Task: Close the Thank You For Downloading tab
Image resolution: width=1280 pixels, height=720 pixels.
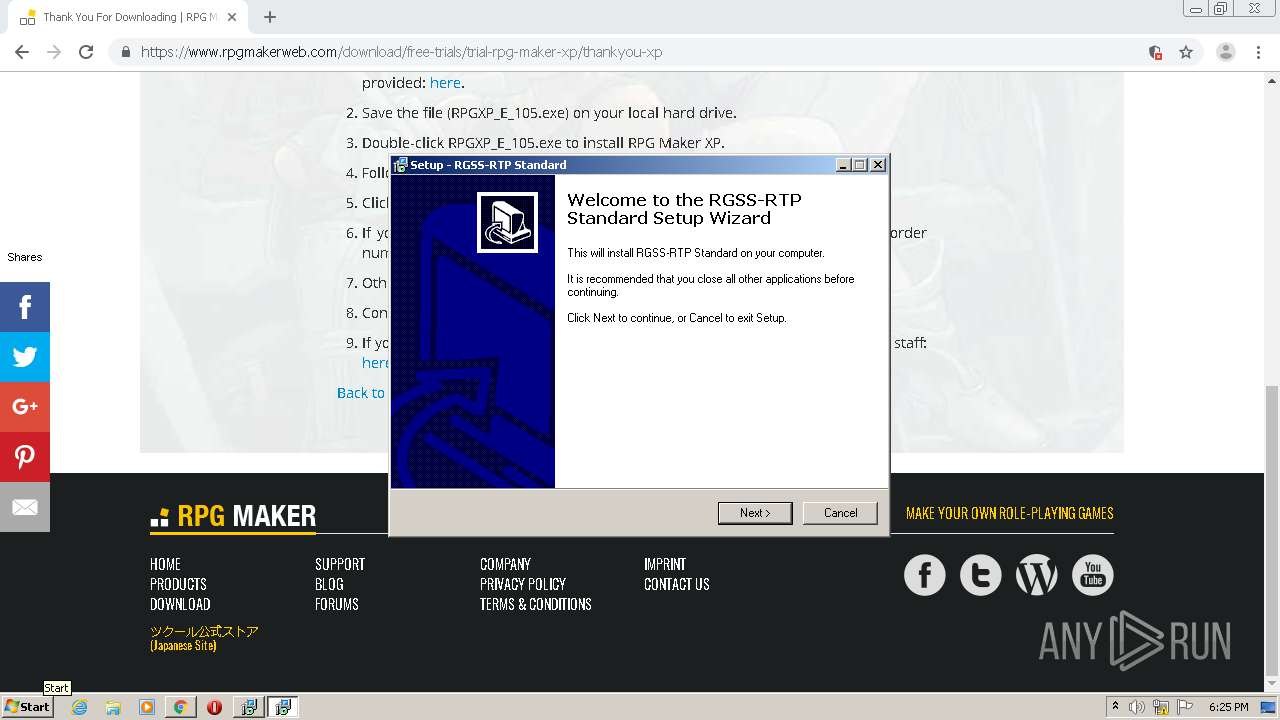Action: coord(232,17)
